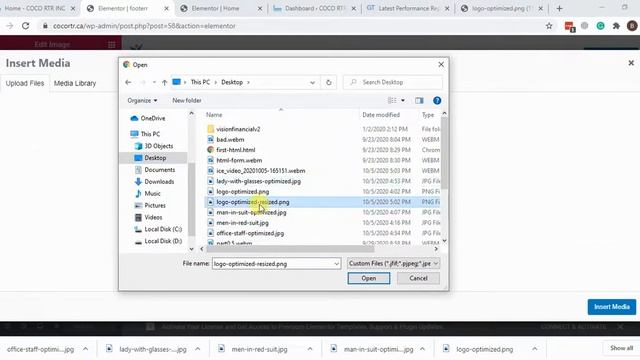Open menu for lady-with-glasses download
Image resolution: width=640 pixels, height=360 pixels.
click(x=198, y=349)
